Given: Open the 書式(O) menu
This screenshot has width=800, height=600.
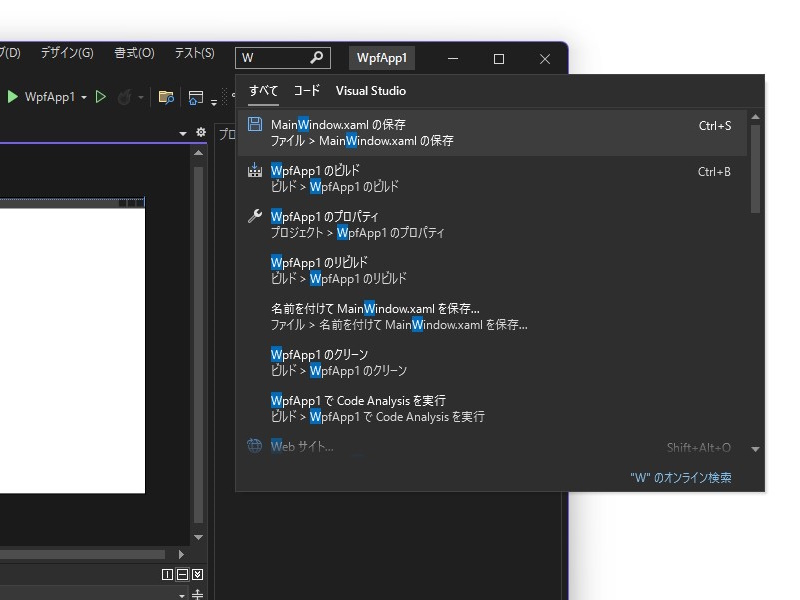Looking at the screenshot, I should (134, 53).
